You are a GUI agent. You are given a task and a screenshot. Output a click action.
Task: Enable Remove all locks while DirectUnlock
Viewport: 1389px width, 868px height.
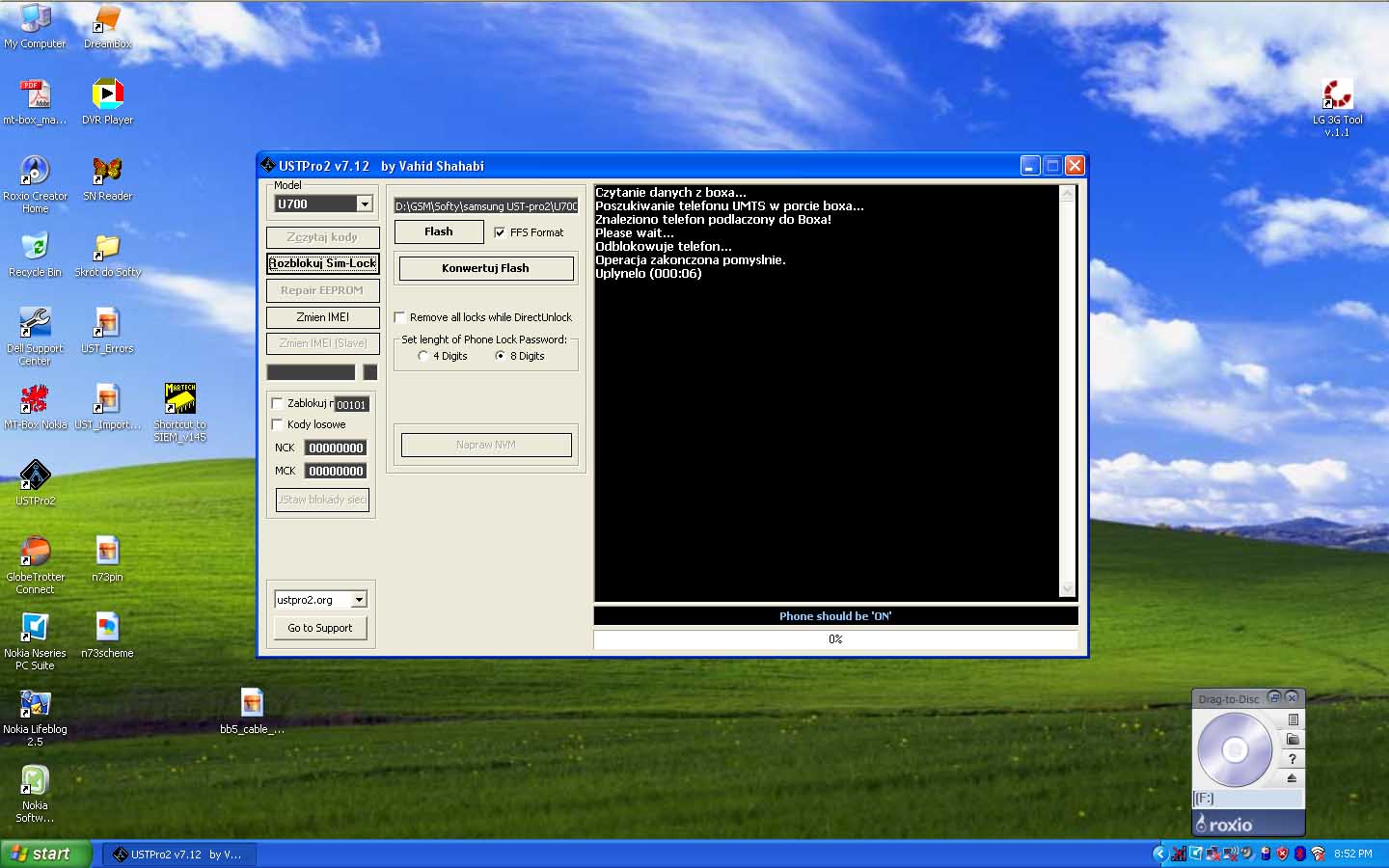[x=399, y=317]
